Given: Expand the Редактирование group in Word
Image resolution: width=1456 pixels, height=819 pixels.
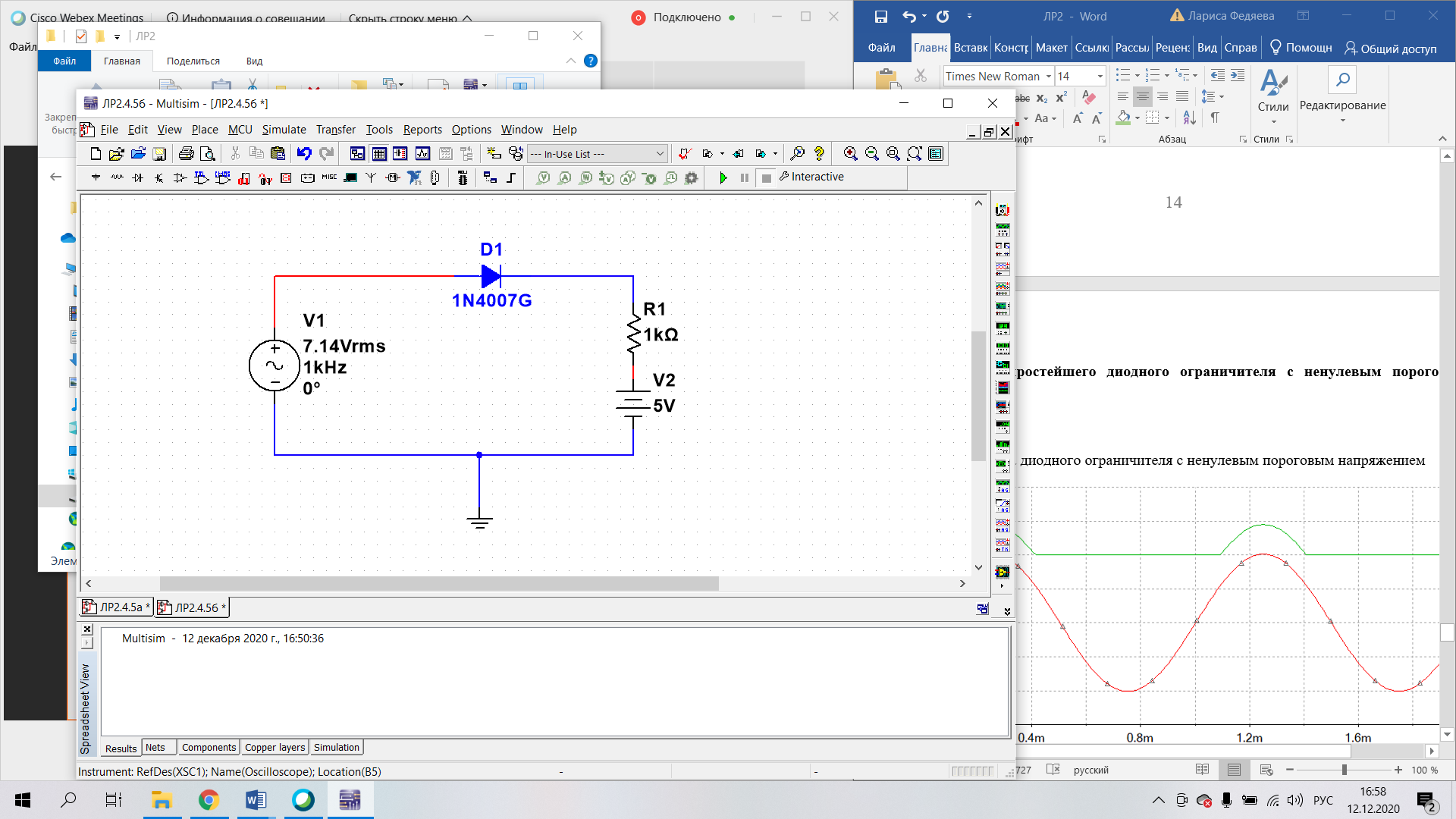Looking at the screenshot, I should pyautogui.click(x=1342, y=96).
